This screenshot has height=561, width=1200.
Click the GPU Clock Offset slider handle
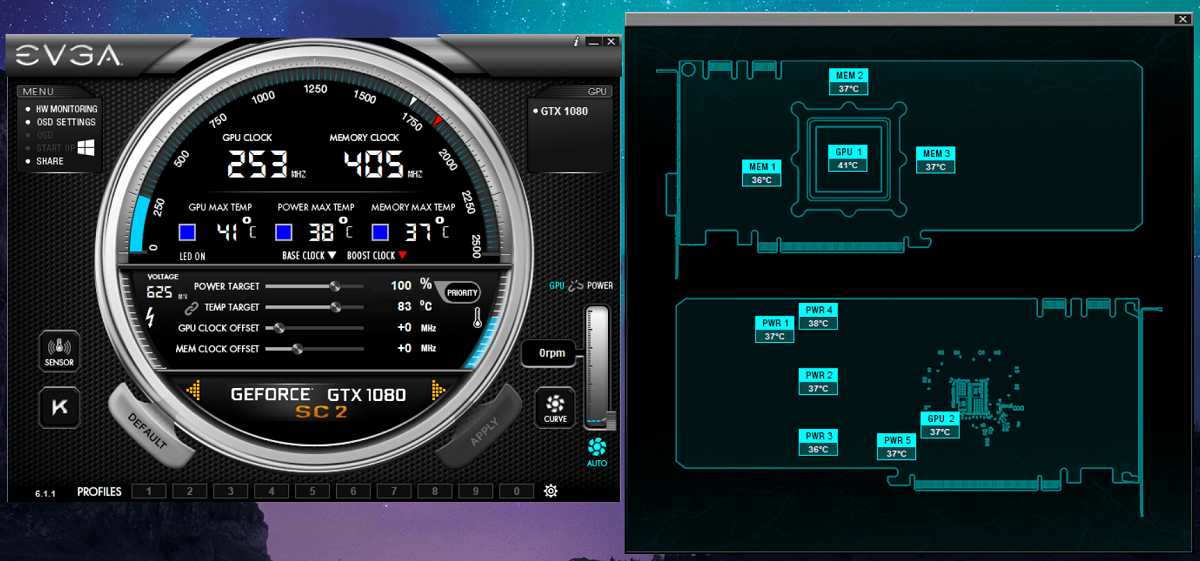(280, 328)
